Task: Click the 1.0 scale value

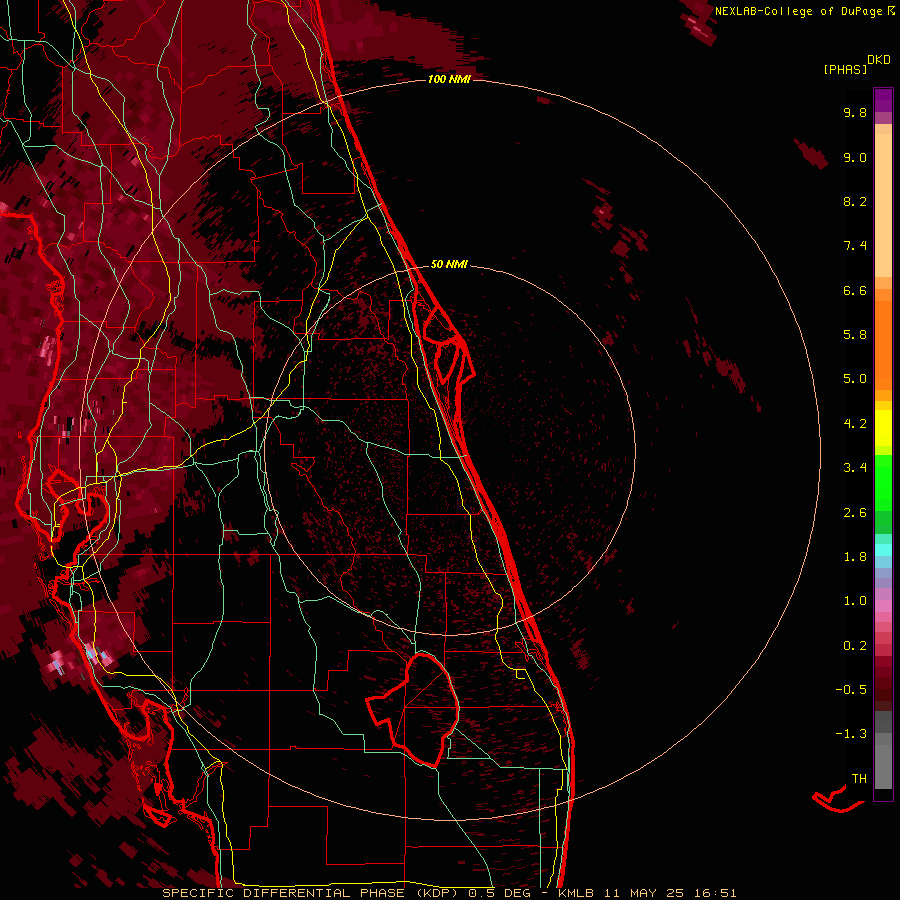Action: click(855, 601)
